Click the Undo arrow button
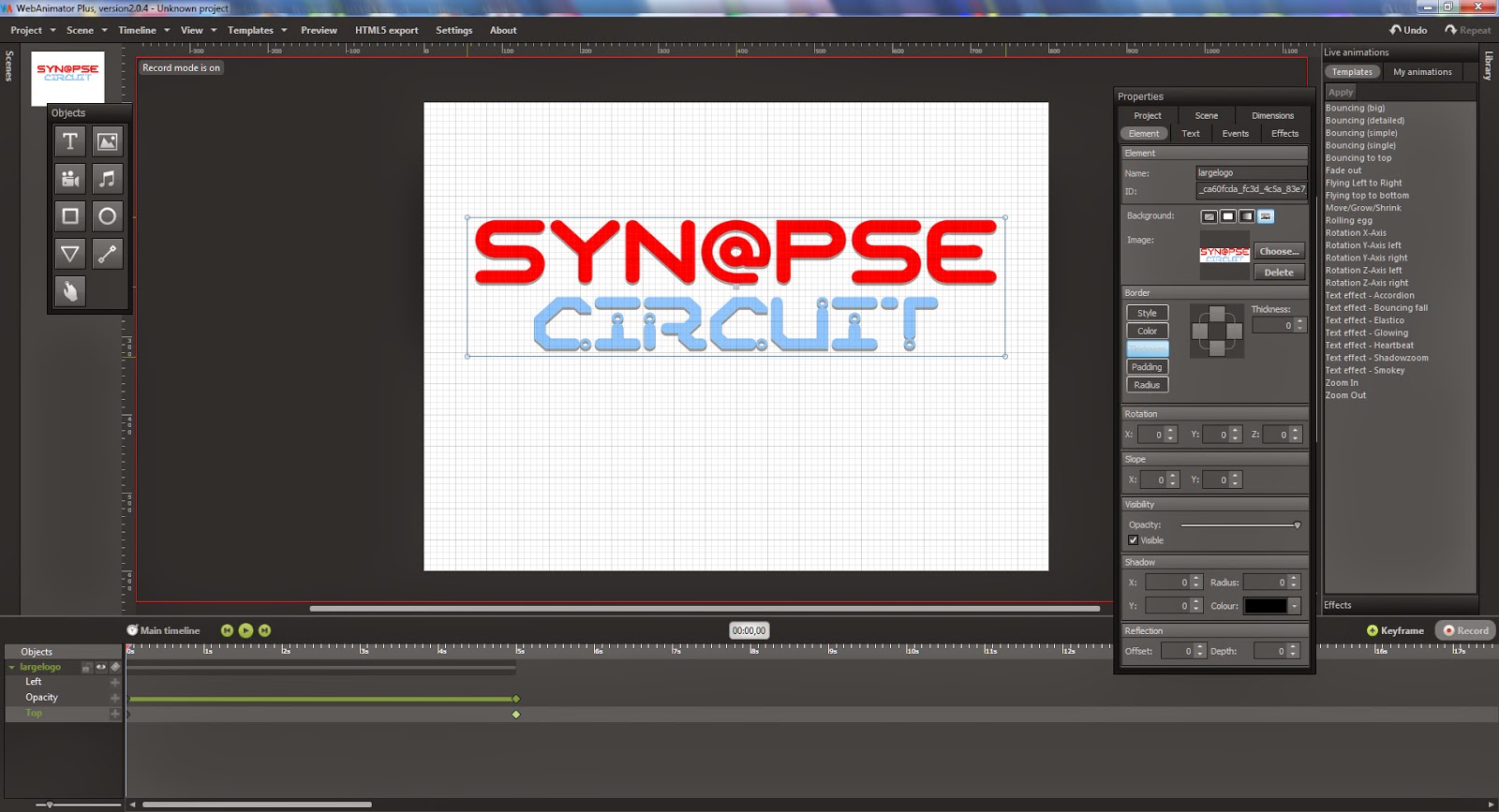Screen dimensions: 1499x812 [1408, 30]
